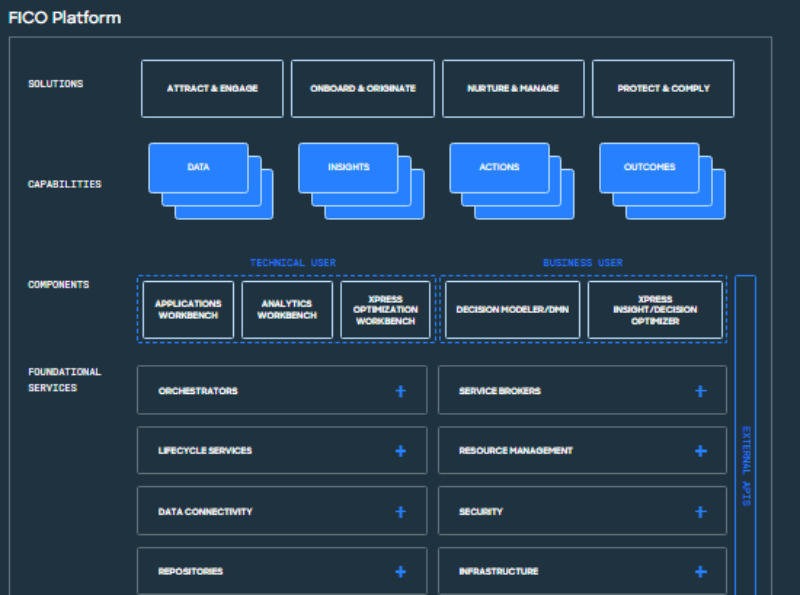Select the Actions capability card stack
The width and height of the screenshot is (800, 595).
[499, 168]
